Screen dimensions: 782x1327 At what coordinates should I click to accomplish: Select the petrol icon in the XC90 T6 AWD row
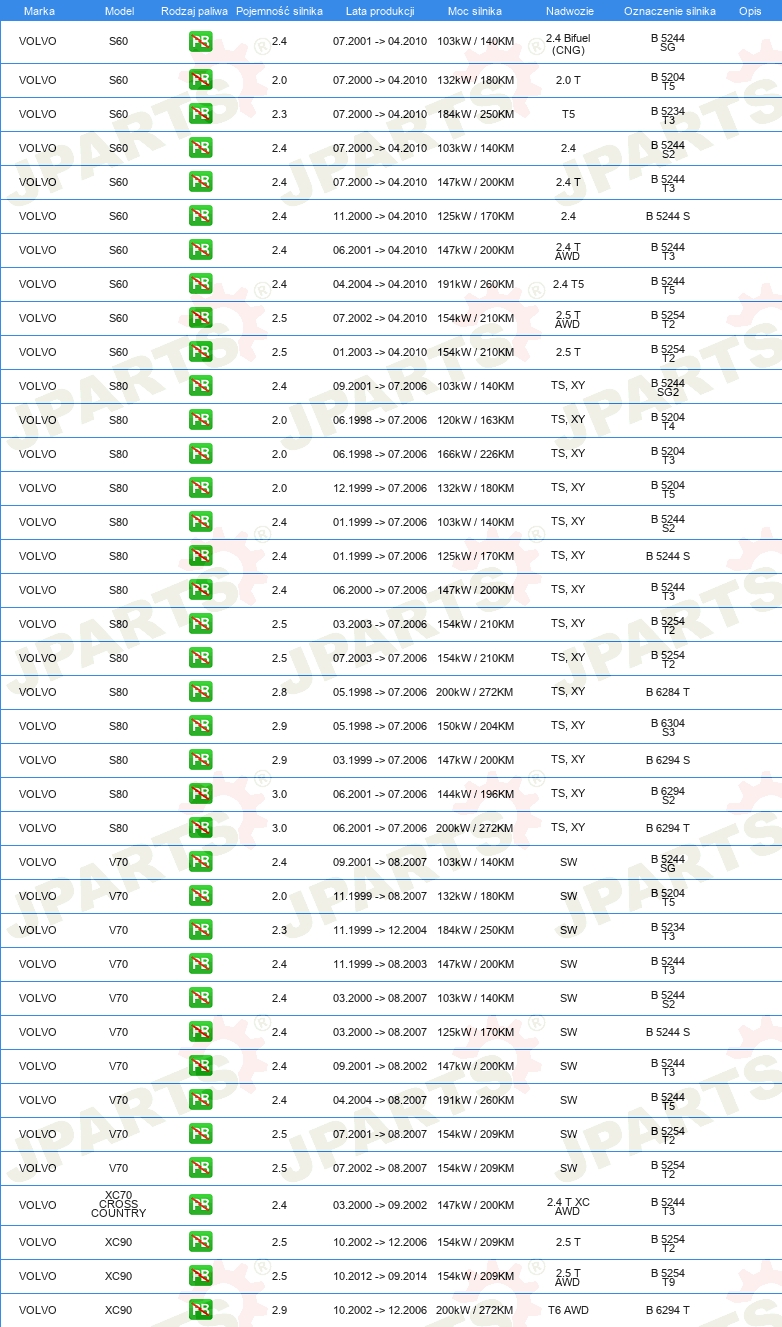200,1310
